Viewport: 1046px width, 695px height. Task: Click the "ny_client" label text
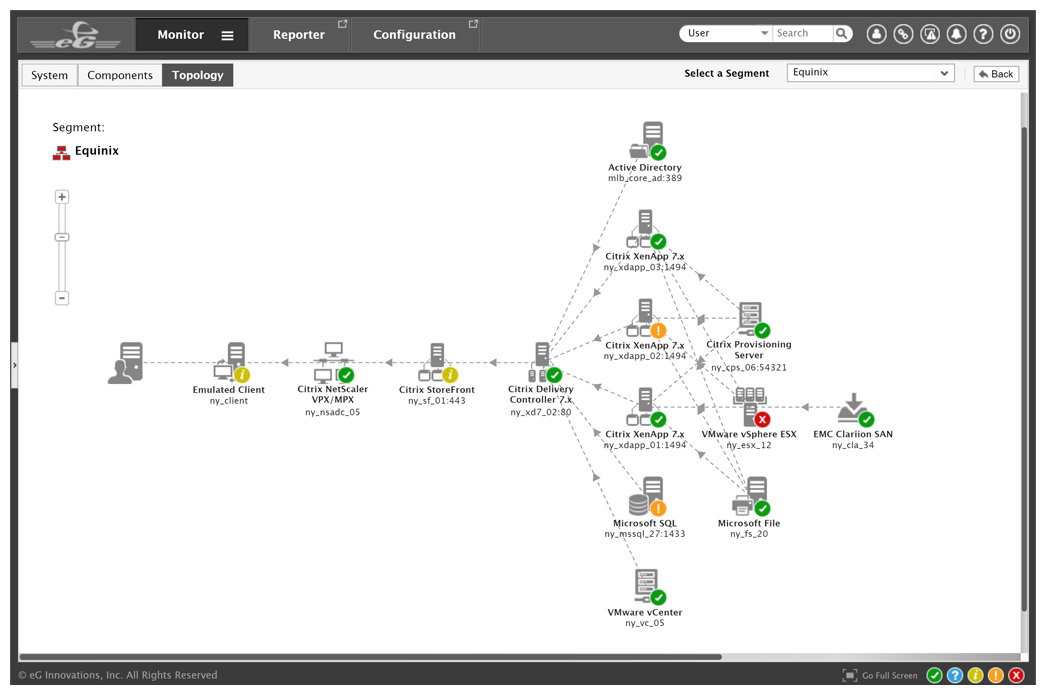point(229,401)
